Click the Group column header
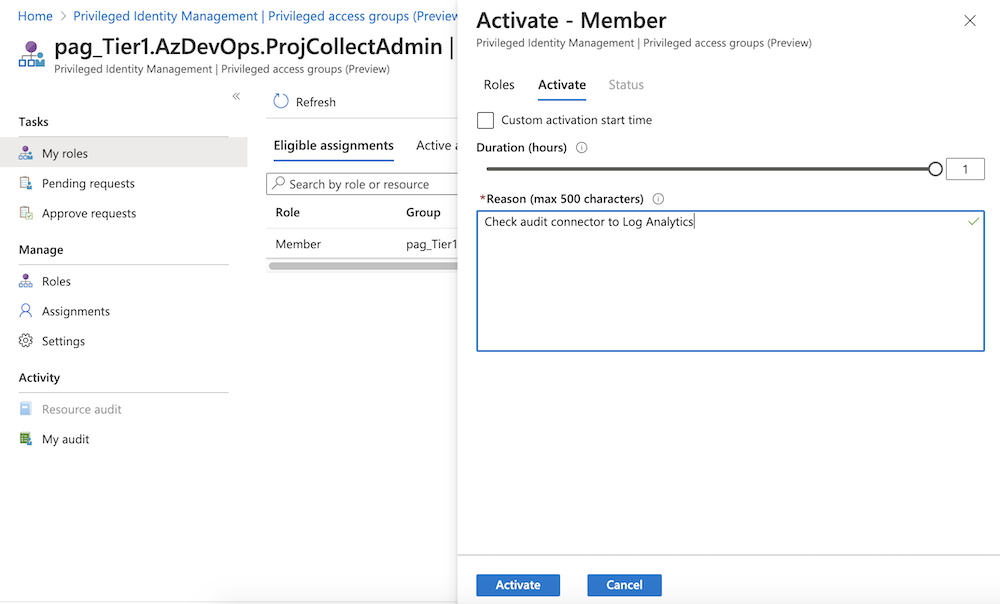 423,212
